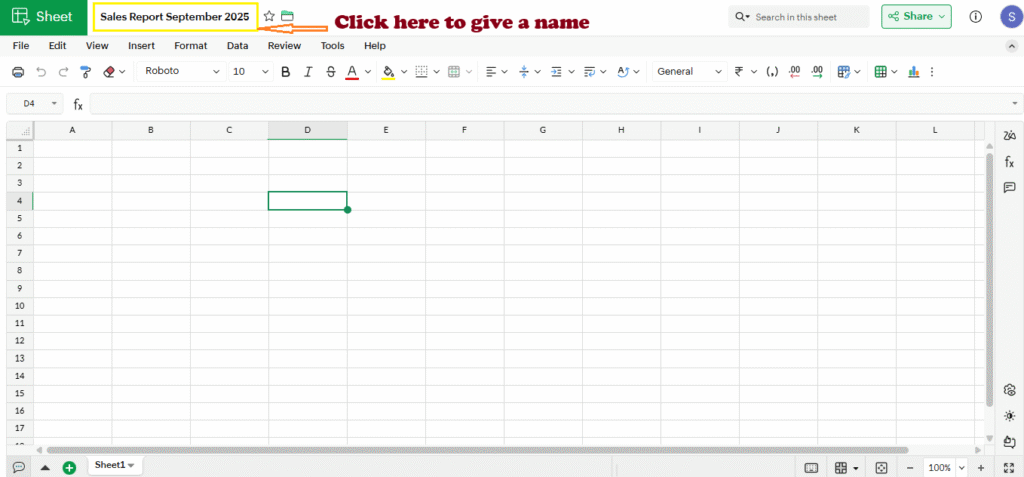Click the vertical align icon

pyautogui.click(x=524, y=72)
